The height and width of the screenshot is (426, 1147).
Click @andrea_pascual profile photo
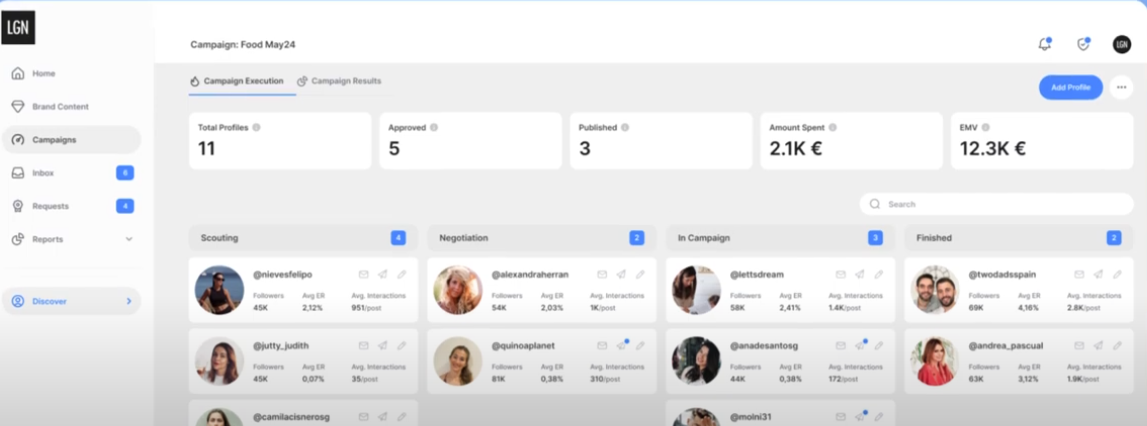(x=935, y=361)
